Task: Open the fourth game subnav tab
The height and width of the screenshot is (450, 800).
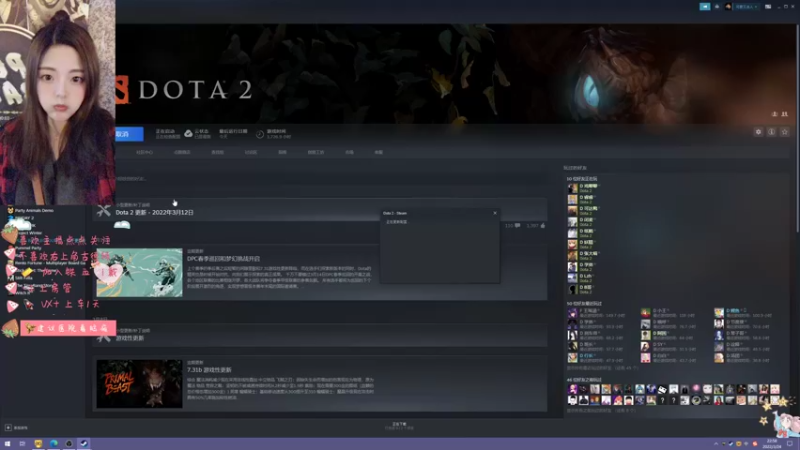Action: [251, 152]
